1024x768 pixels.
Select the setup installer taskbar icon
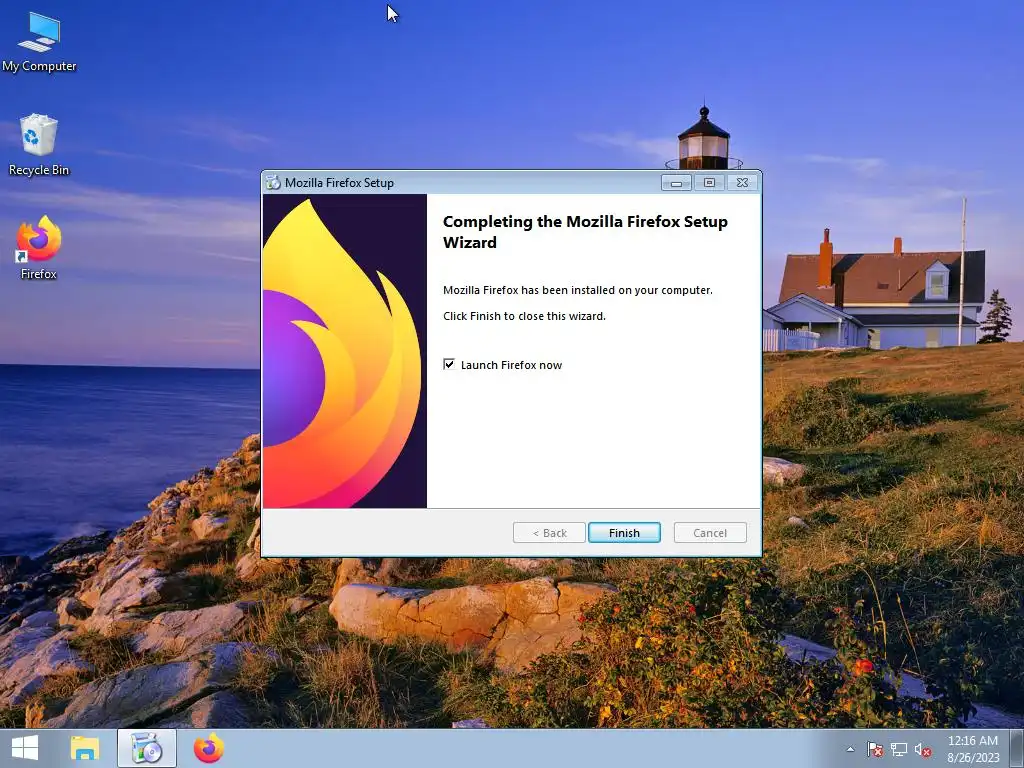pyautogui.click(x=147, y=748)
